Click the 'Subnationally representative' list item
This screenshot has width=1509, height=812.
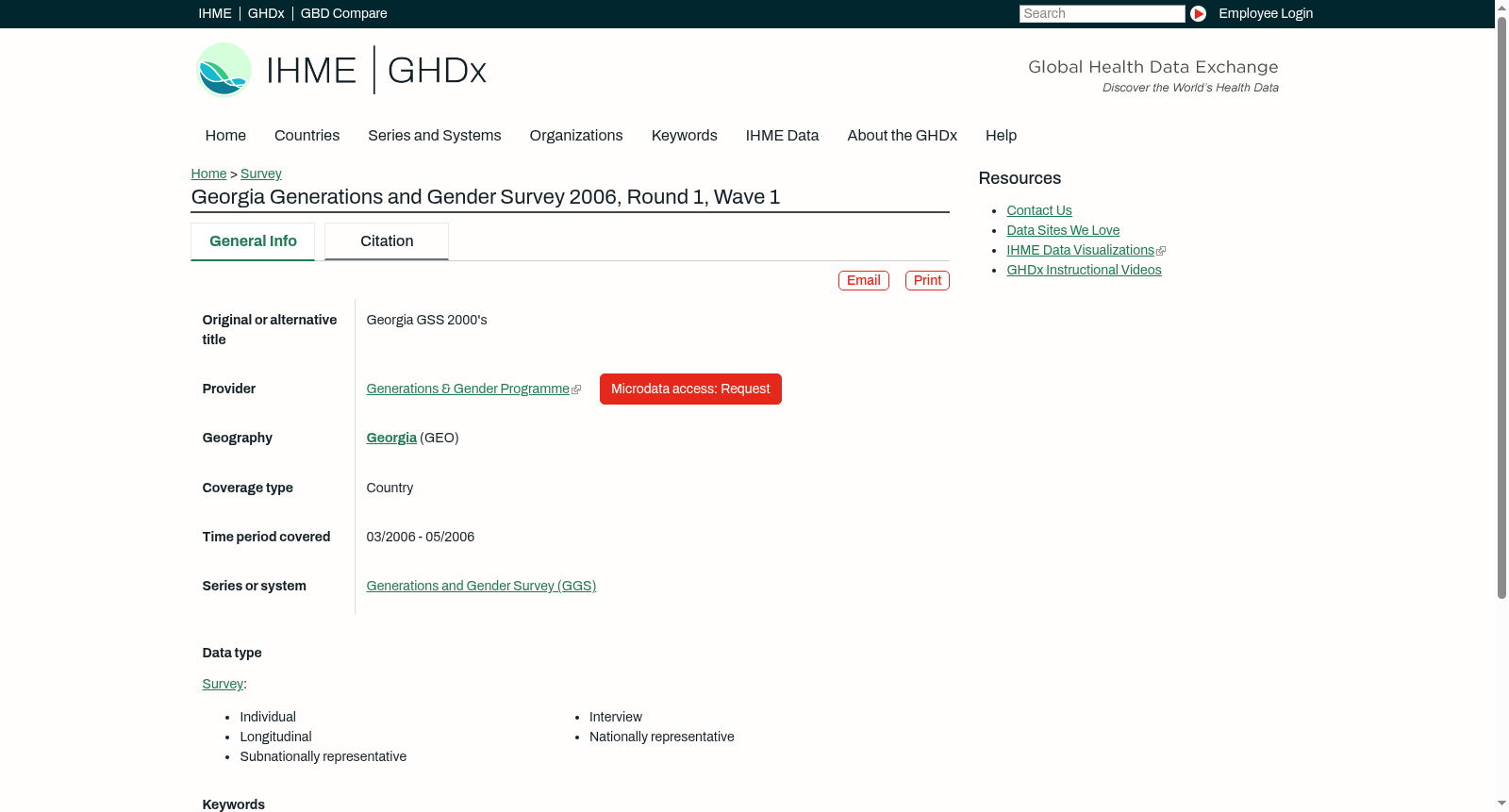point(323,756)
